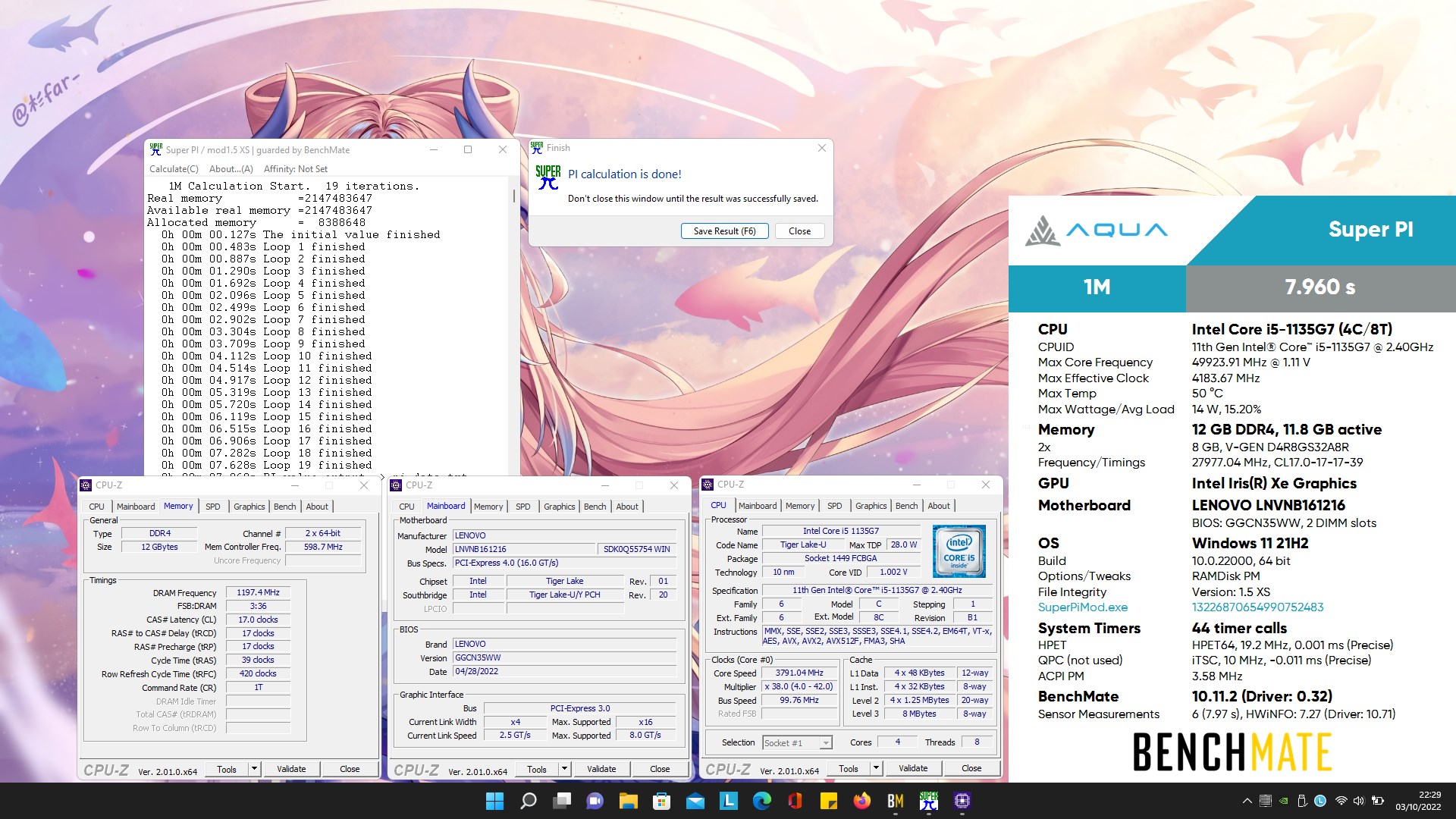
Task: Click NVIDIA icon in system tray
Action: tap(1283, 801)
